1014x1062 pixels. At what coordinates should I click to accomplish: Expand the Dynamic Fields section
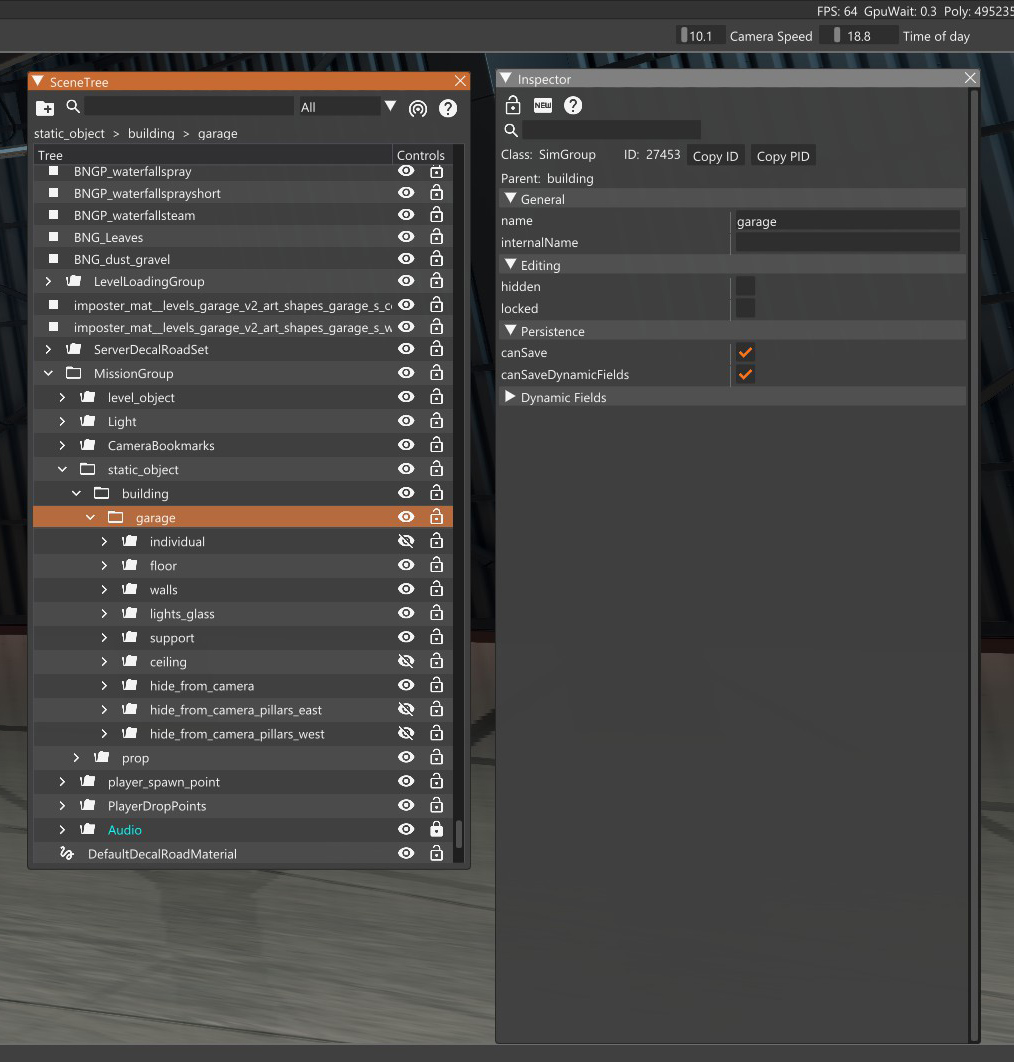pyautogui.click(x=510, y=397)
